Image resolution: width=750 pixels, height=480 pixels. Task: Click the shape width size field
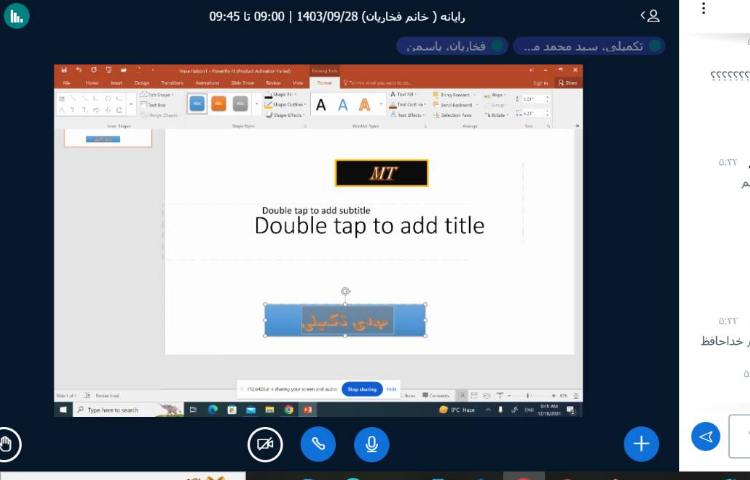click(532, 113)
